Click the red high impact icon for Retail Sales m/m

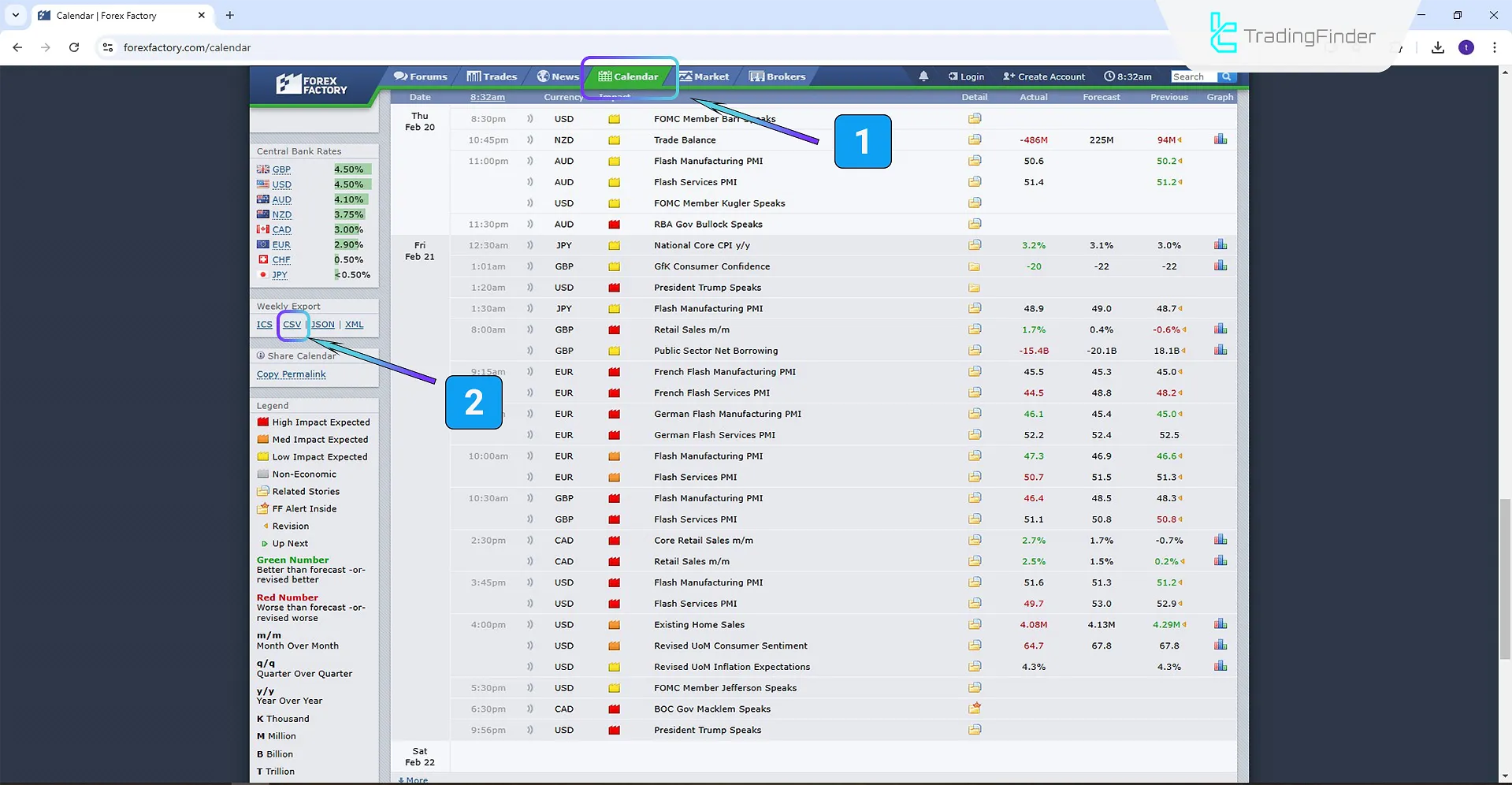coord(613,329)
